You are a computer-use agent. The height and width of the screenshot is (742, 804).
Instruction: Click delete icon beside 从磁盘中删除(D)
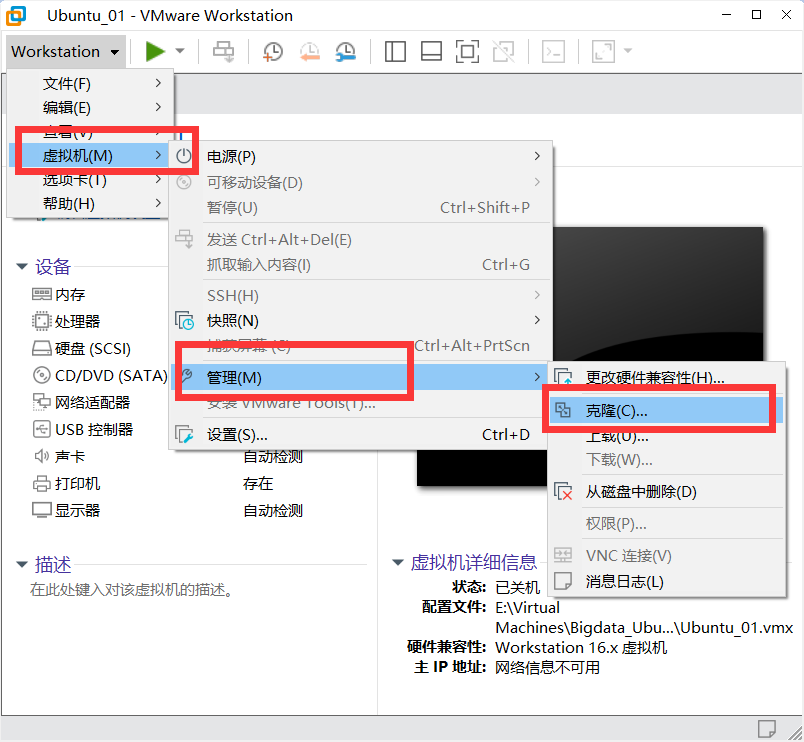click(563, 491)
